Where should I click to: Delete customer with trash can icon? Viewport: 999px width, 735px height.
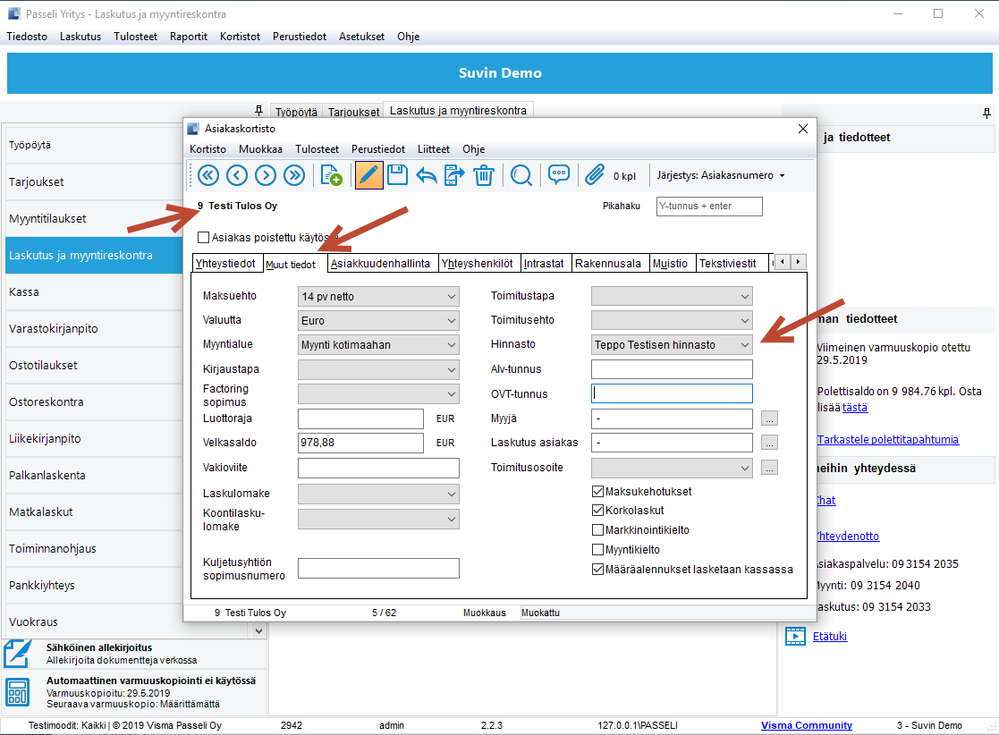(484, 175)
